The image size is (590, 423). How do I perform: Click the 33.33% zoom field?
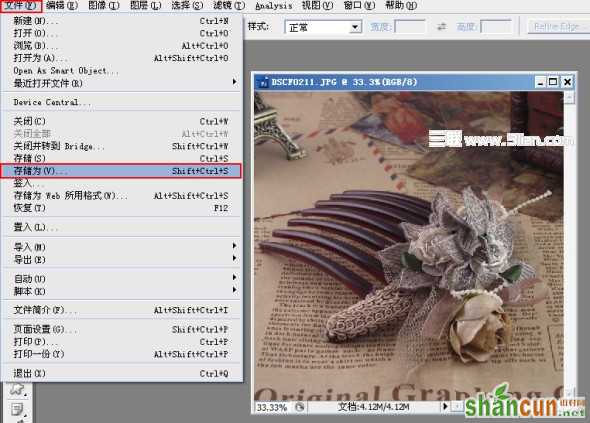tap(272, 407)
